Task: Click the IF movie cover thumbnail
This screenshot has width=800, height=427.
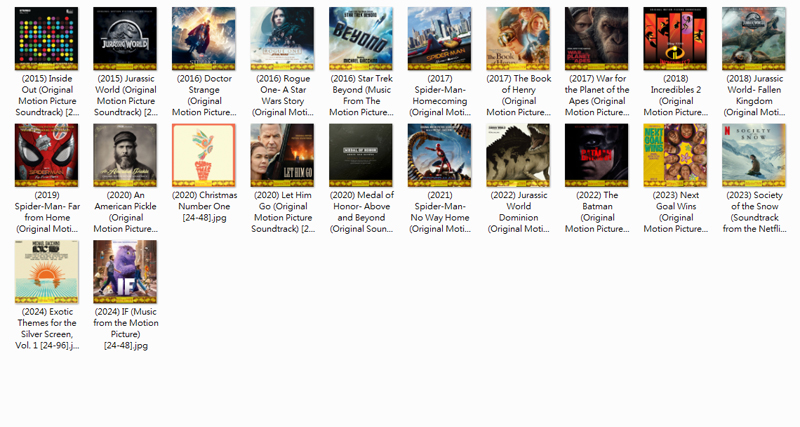Action: tap(125, 272)
